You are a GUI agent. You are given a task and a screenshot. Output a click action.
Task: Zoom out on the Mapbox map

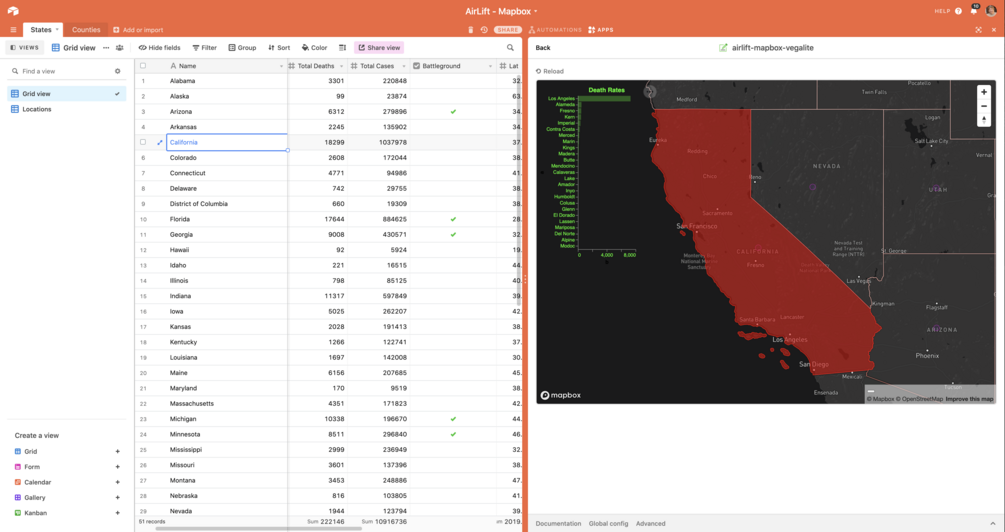click(x=984, y=106)
